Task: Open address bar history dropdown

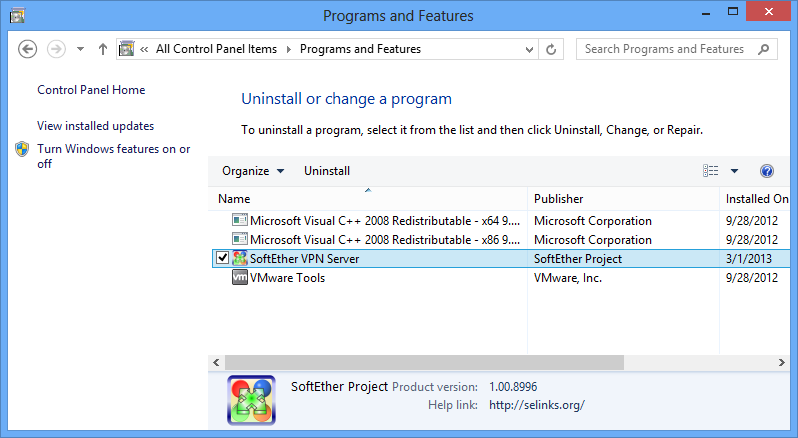Action: [529, 49]
